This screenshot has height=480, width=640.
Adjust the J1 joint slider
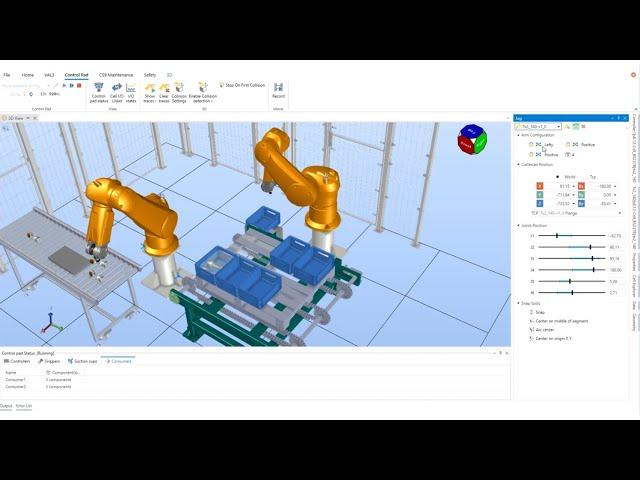tap(571, 236)
